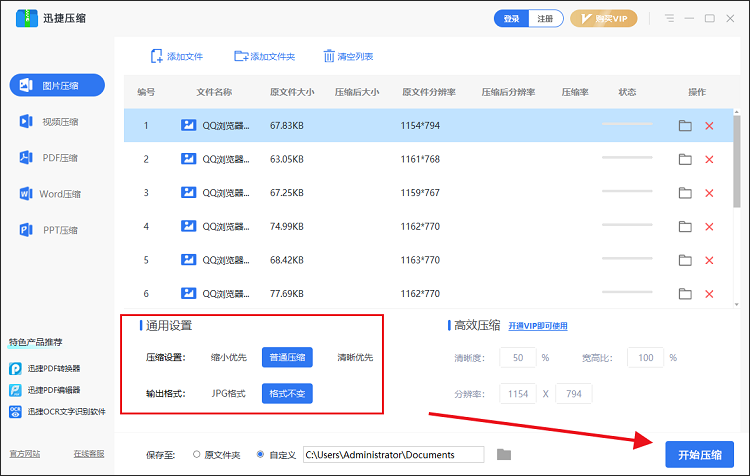Open 开通VIP即可使用 link

538,326
